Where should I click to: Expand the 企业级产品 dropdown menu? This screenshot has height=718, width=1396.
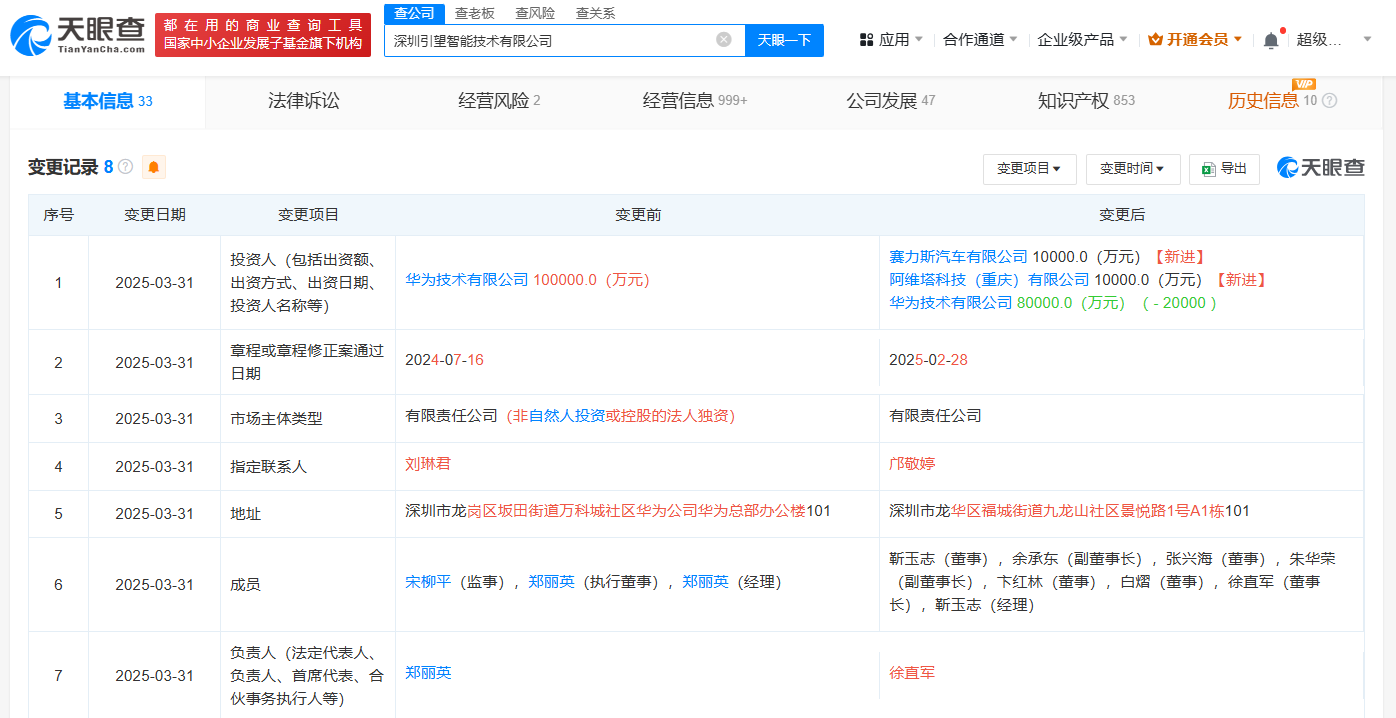click(1082, 40)
